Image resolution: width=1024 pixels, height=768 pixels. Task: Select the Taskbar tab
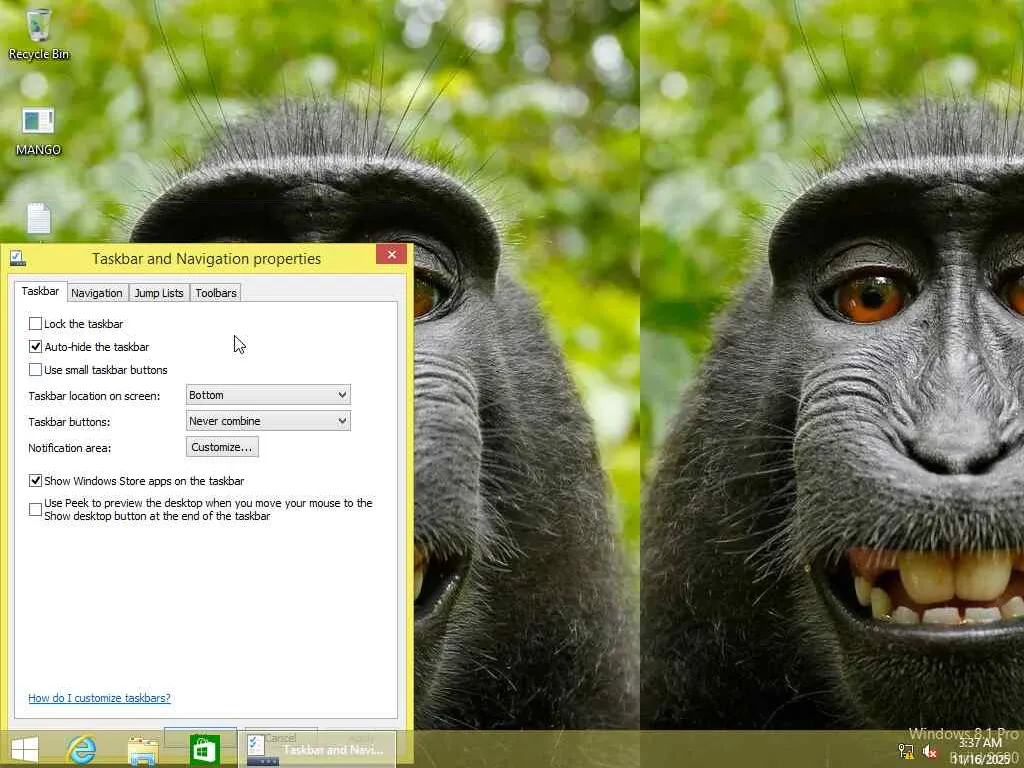pos(40,291)
